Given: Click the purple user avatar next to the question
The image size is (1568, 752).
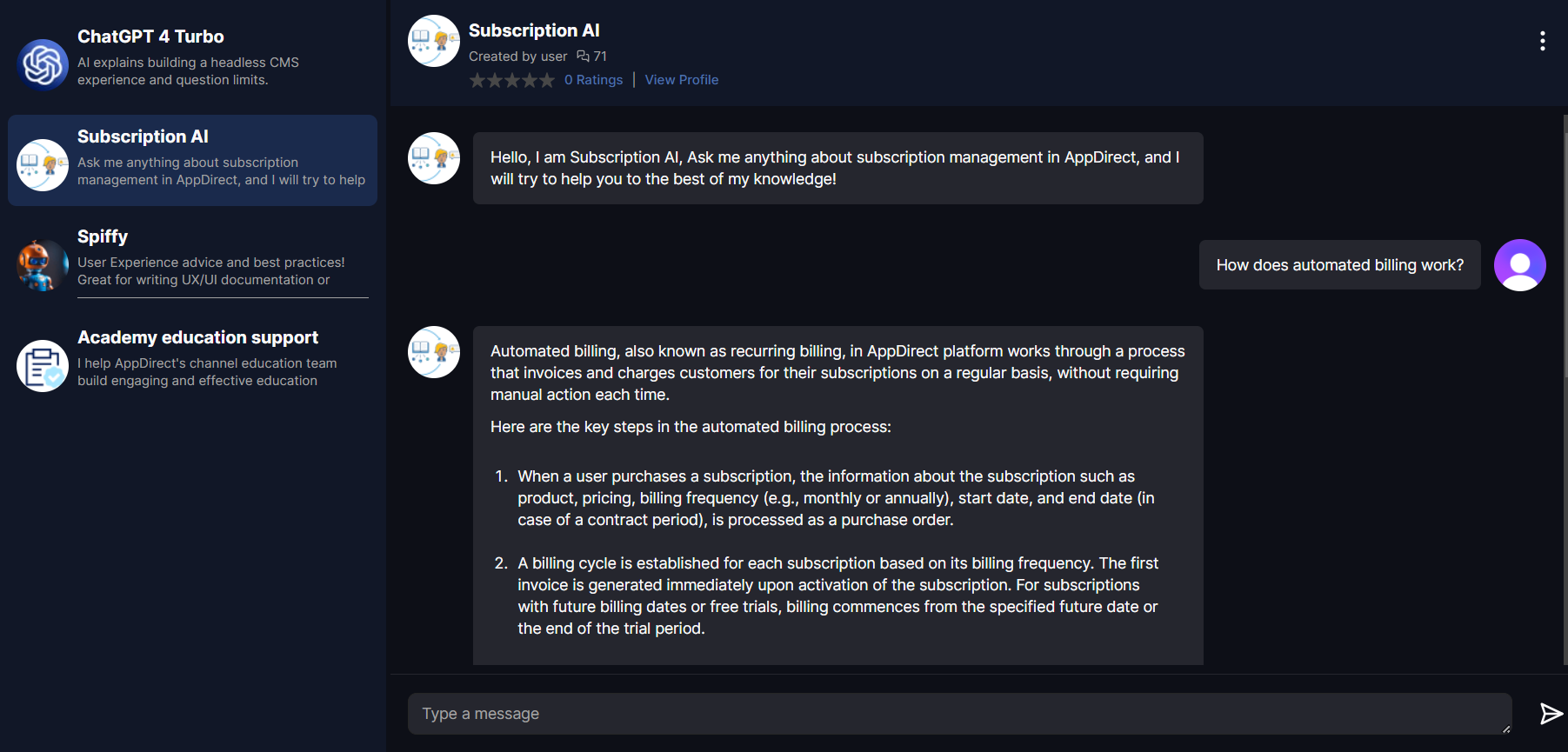Looking at the screenshot, I should (x=1519, y=265).
